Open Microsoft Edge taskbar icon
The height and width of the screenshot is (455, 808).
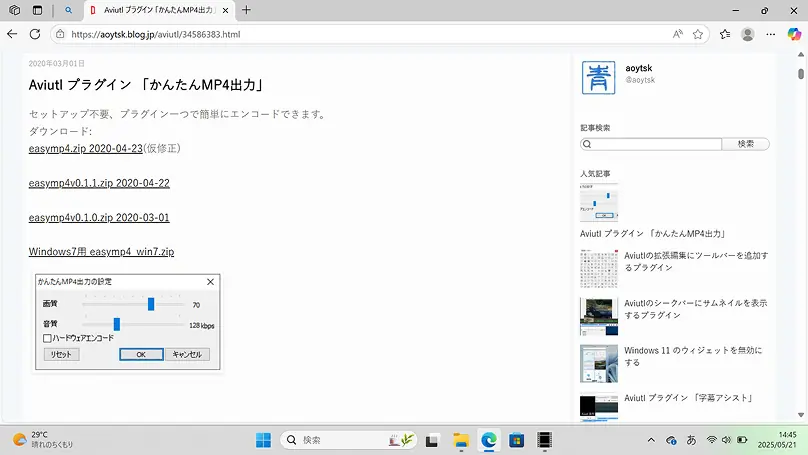[x=489, y=441]
